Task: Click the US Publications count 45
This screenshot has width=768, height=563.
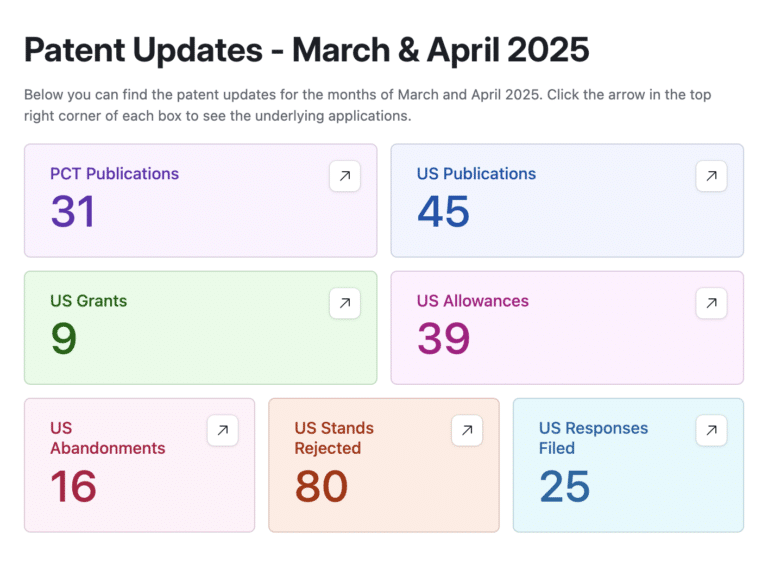Action: click(x=443, y=212)
